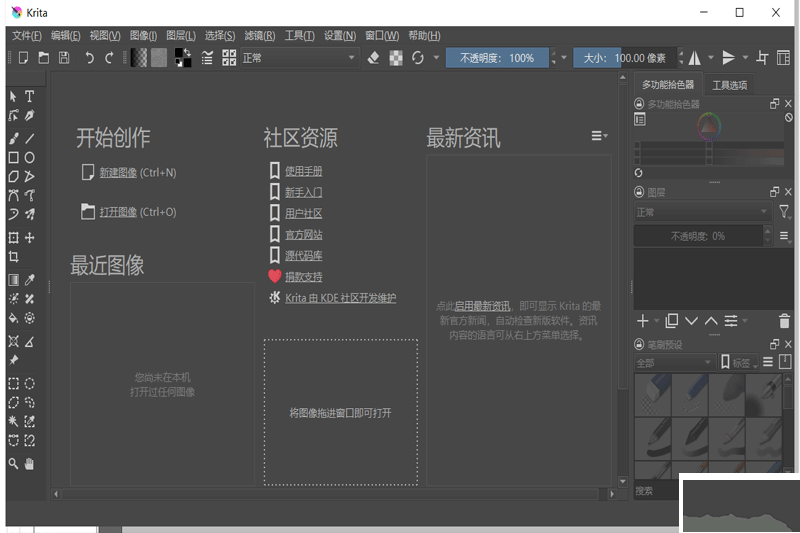Click the 新建图像 link
The image size is (800, 533).
click(x=118, y=172)
